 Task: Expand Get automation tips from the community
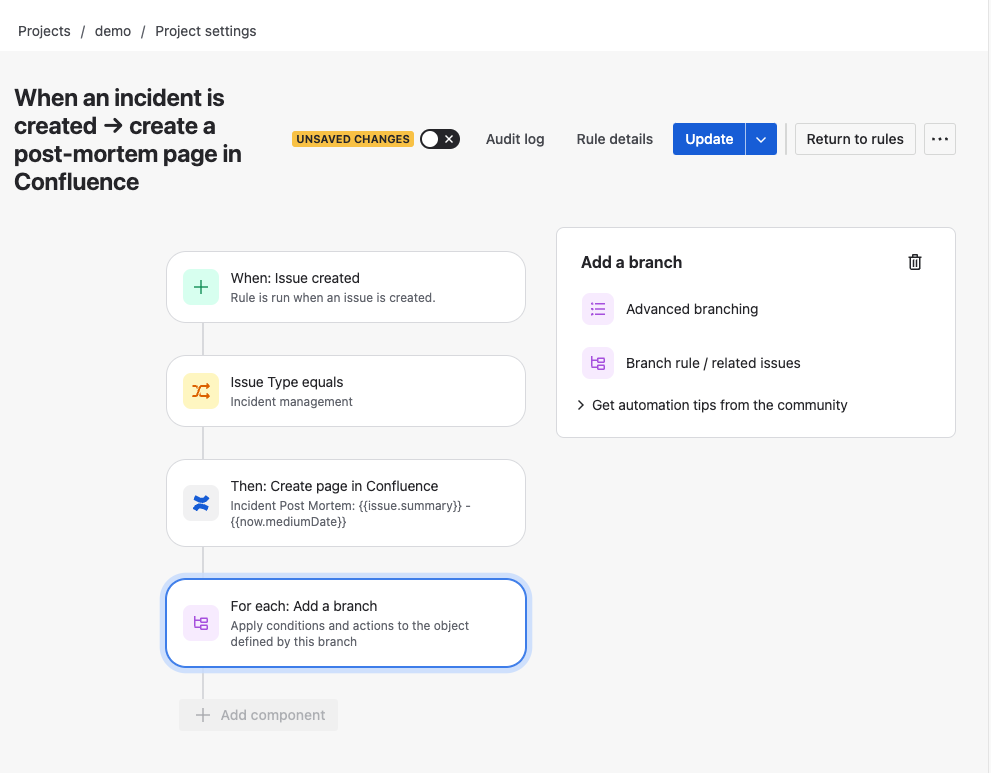(x=713, y=405)
